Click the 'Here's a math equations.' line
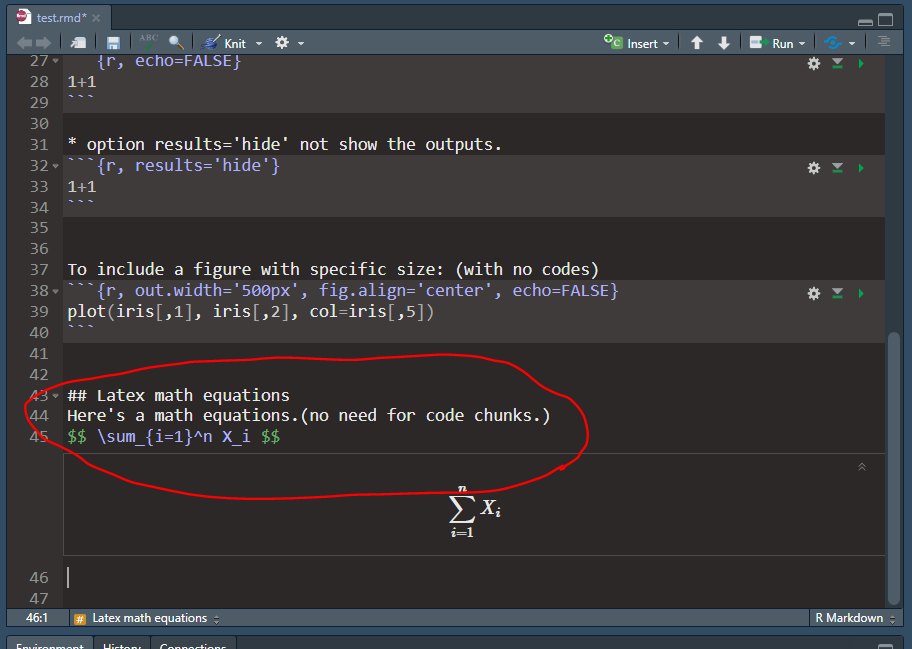The image size is (912, 649). [x=309, y=416]
